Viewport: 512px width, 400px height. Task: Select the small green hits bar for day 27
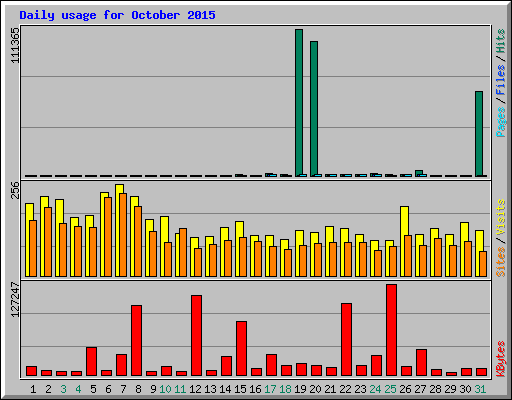[x=419, y=173]
